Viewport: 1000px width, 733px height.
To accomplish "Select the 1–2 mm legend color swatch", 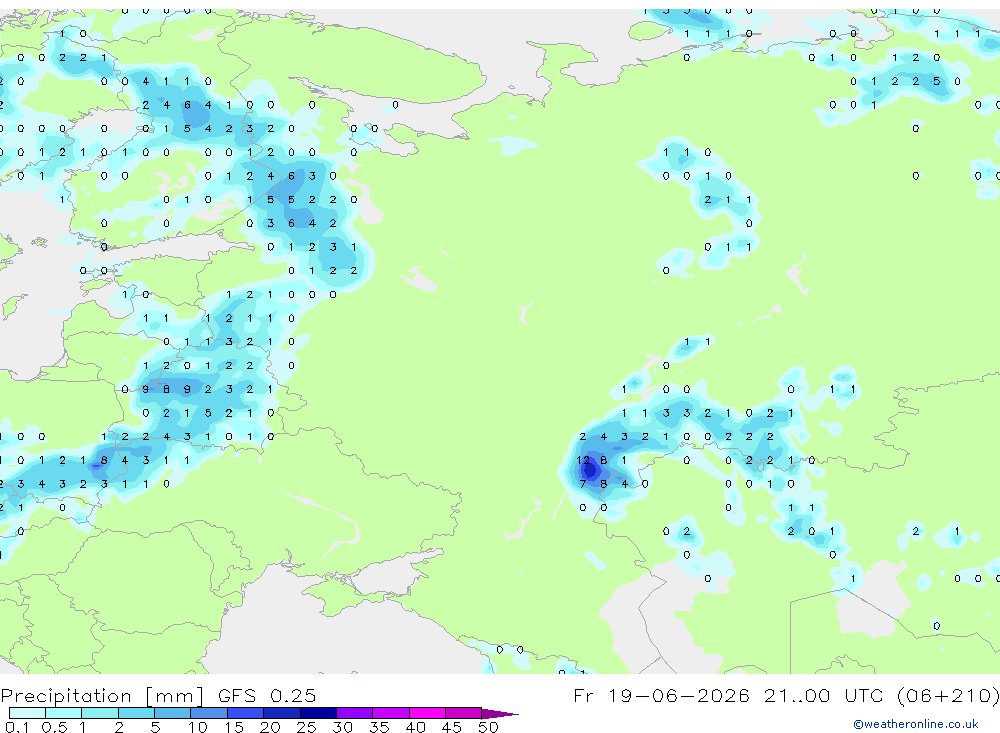I will point(99,713).
